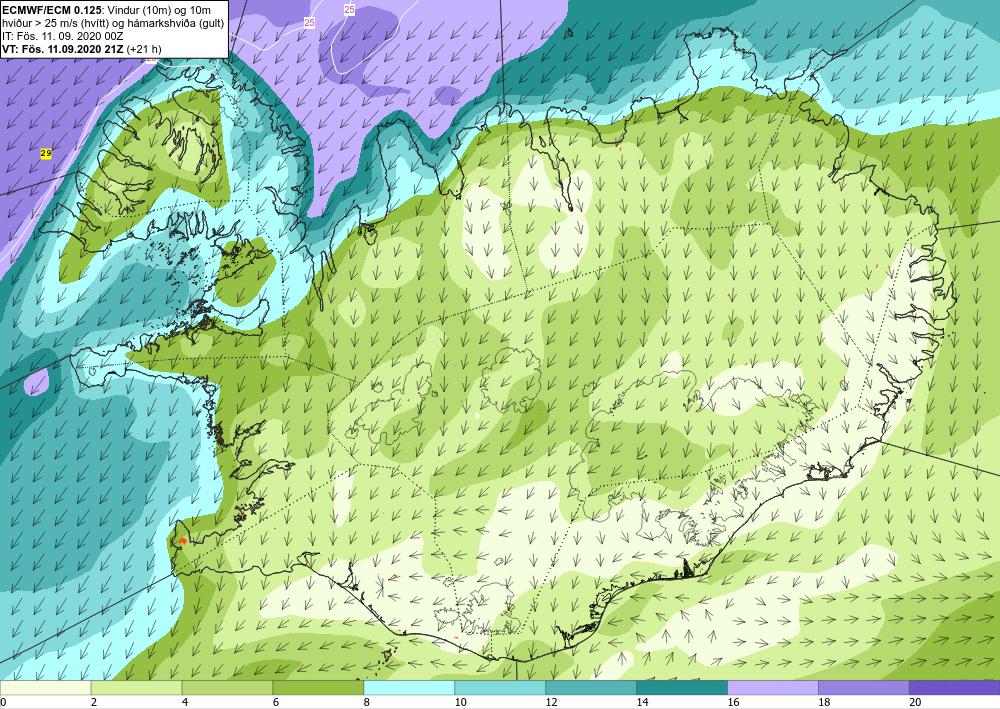The height and width of the screenshot is (709, 1000).
Task: Click the legend scale number 16
Action: [x=733, y=702]
